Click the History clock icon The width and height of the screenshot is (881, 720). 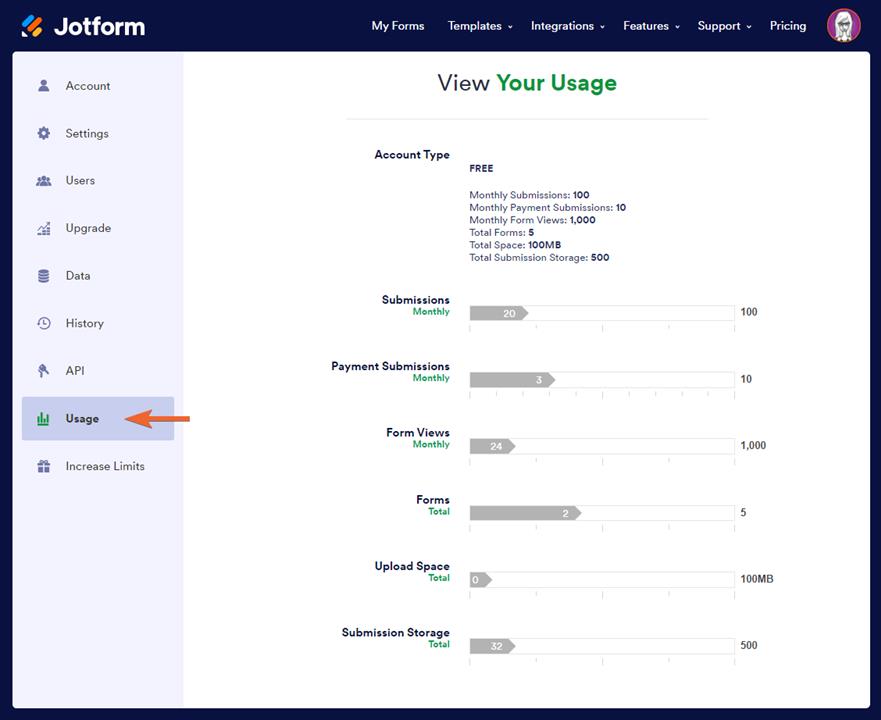[43, 323]
